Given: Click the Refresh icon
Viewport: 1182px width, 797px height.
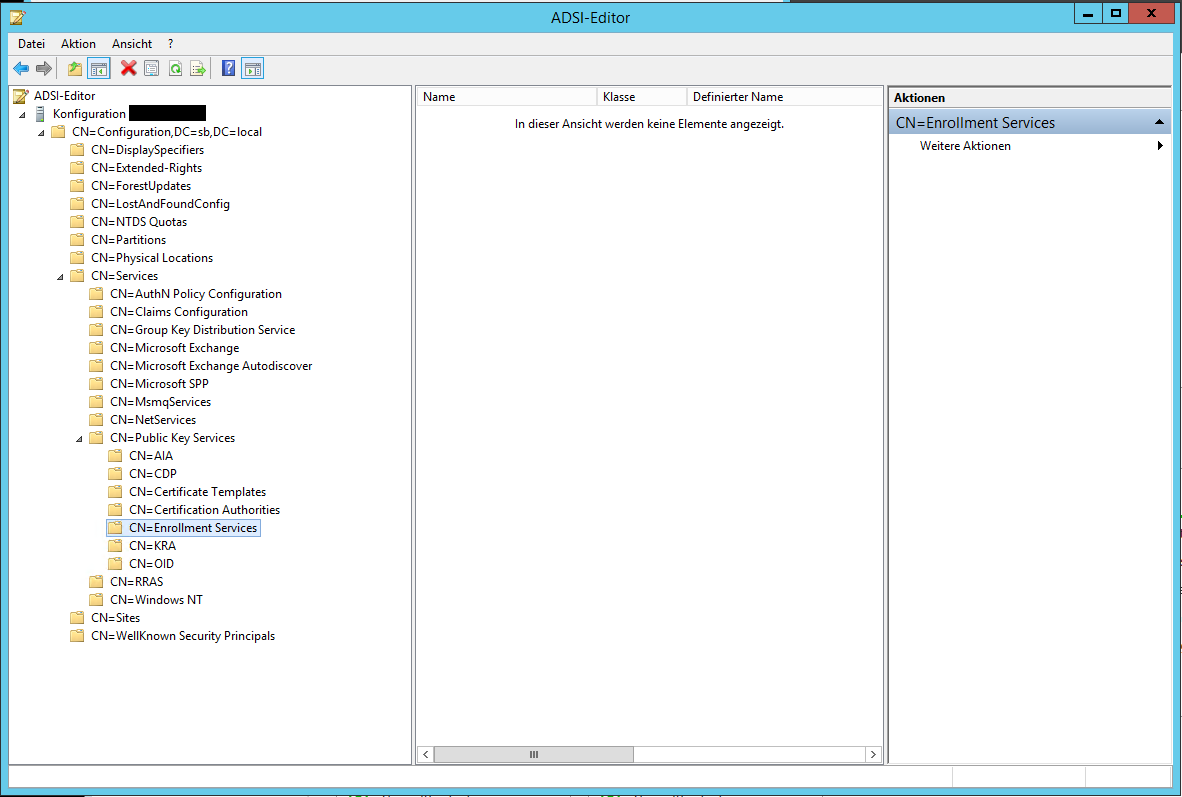Looking at the screenshot, I should click(x=175, y=67).
